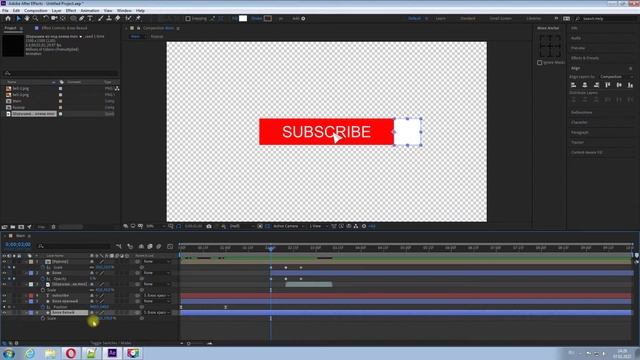This screenshot has width=640, height=360.
Task: Enable the Snapping checkbox
Action: point(188,18)
